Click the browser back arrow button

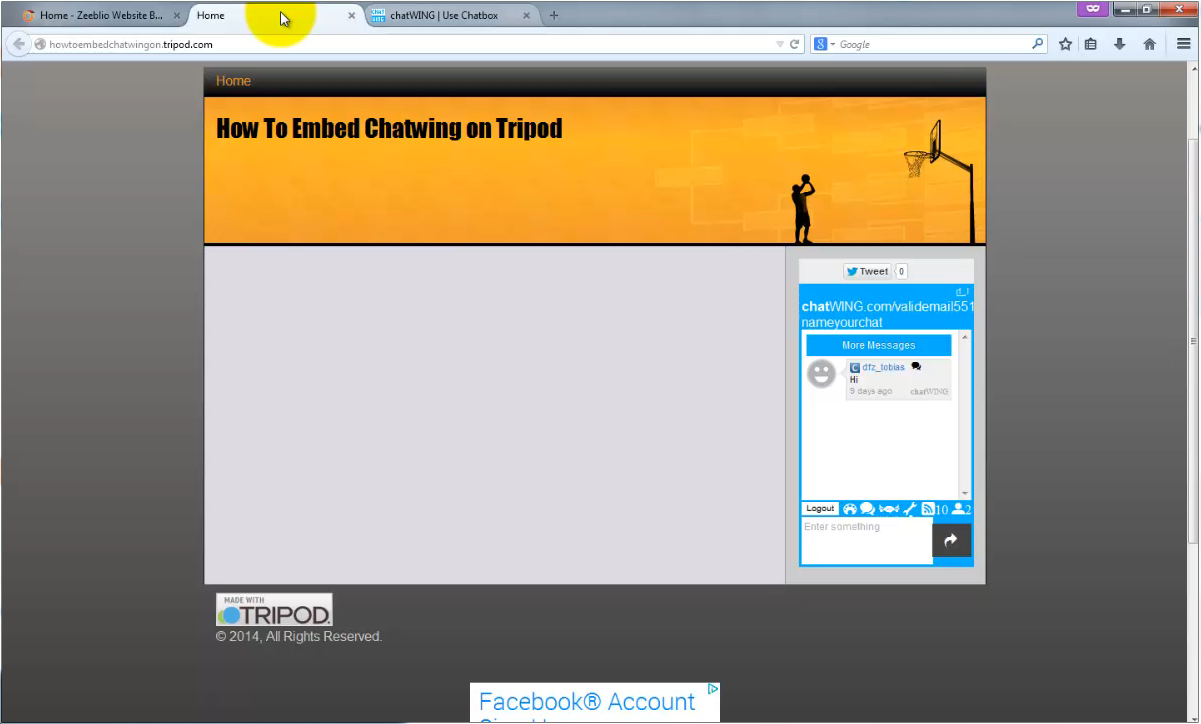18,44
